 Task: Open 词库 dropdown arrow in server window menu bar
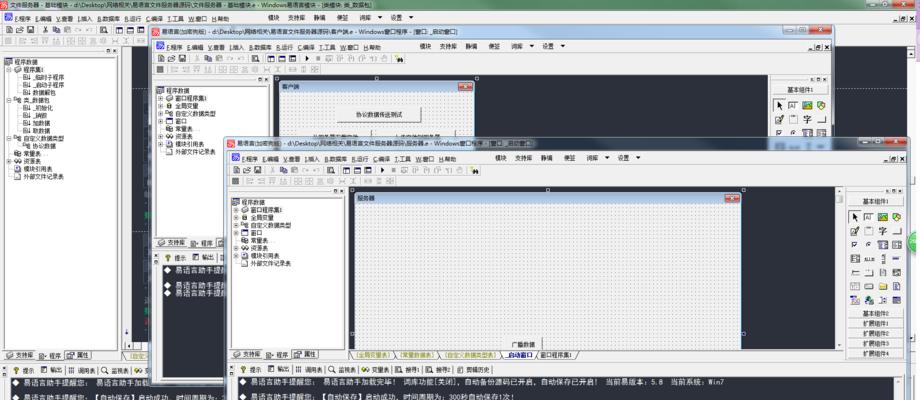(607, 158)
